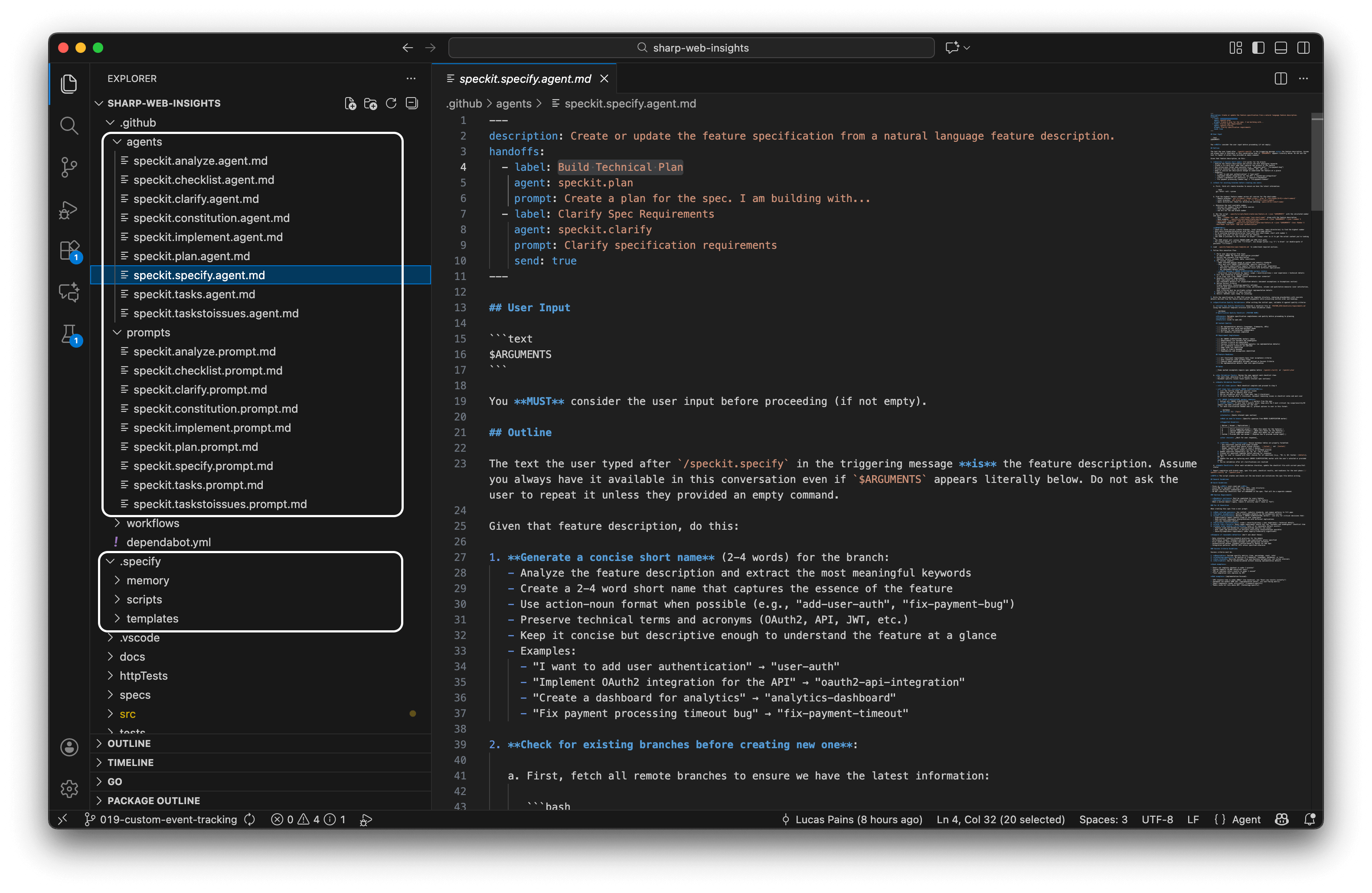Toggle the secondary sidebar visibility
The height and width of the screenshot is (893, 1372).
pyautogui.click(x=1303, y=48)
